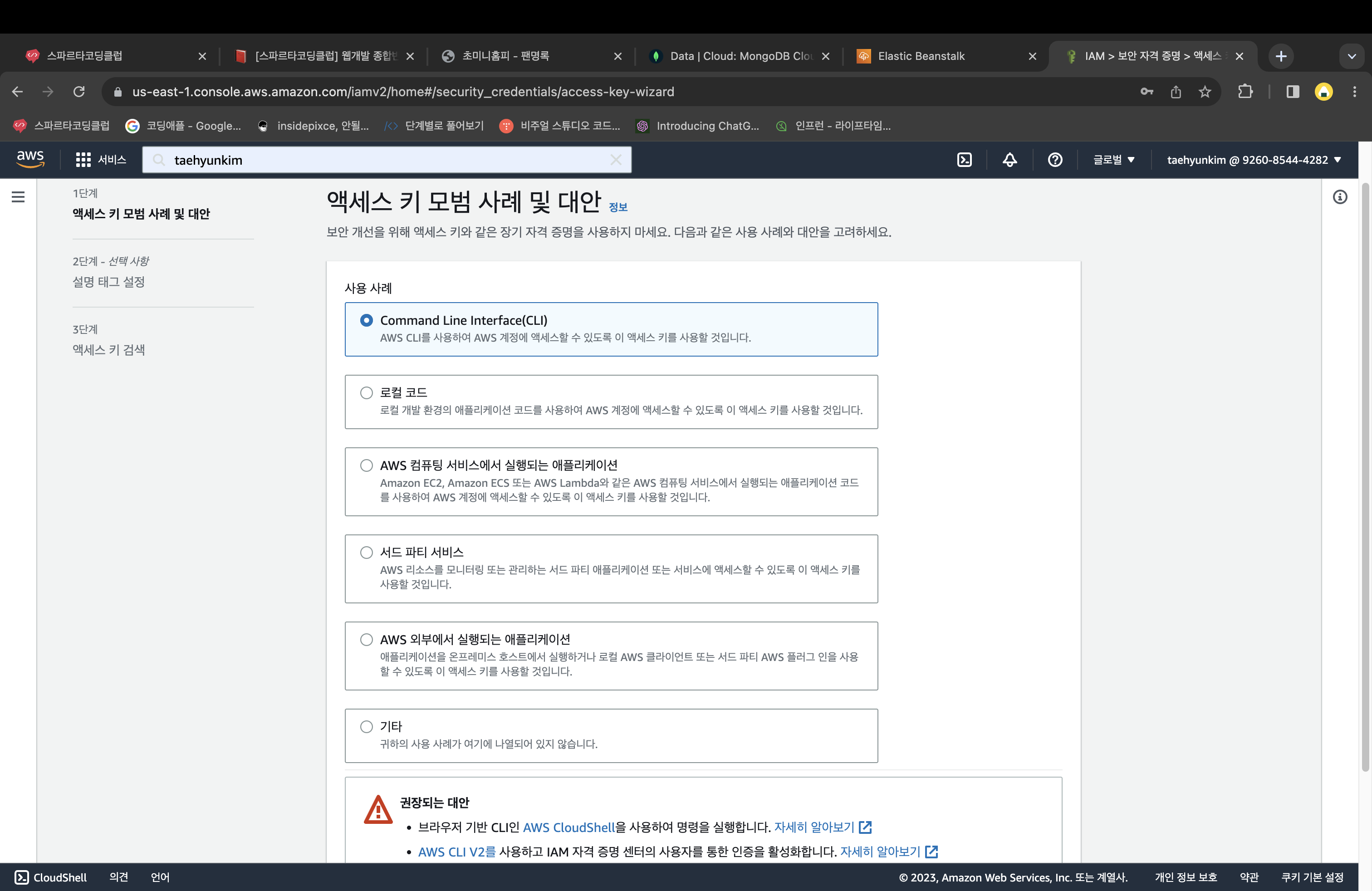1372x891 pixels.
Task: Click the 서비스 services menu label
Action: [112, 160]
